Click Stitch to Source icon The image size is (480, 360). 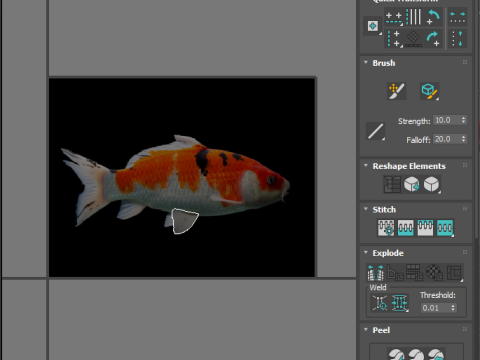click(425, 228)
